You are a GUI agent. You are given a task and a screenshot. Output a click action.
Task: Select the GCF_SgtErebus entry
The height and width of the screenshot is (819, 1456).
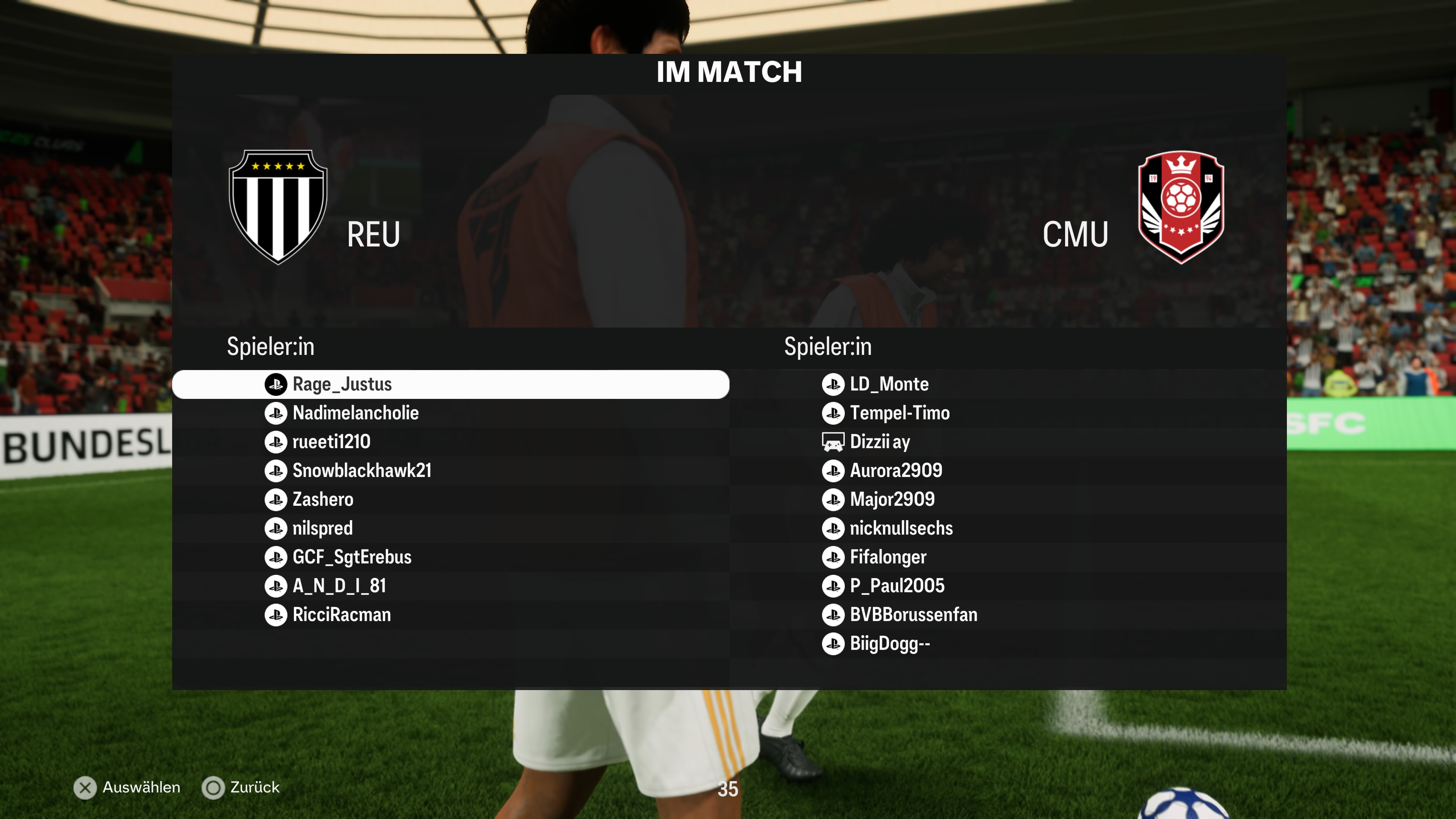coord(450,557)
